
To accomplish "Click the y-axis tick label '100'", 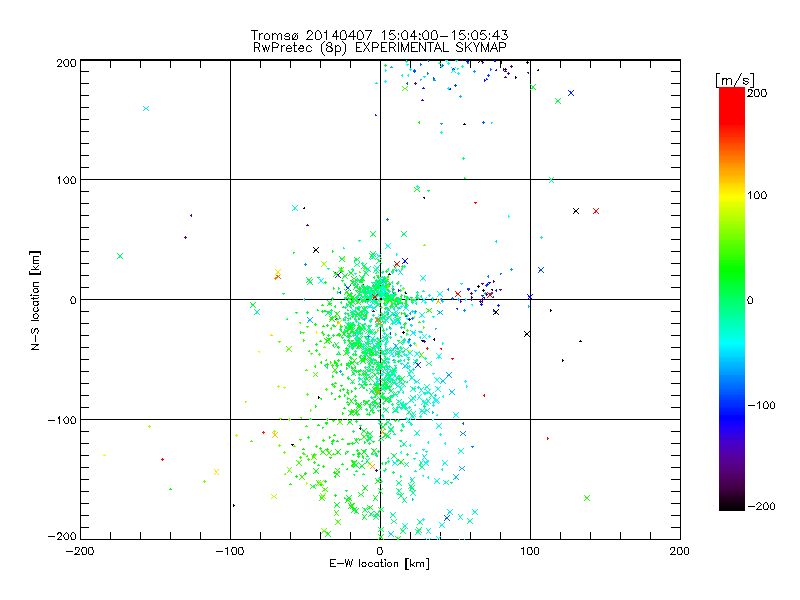I will (66, 180).
